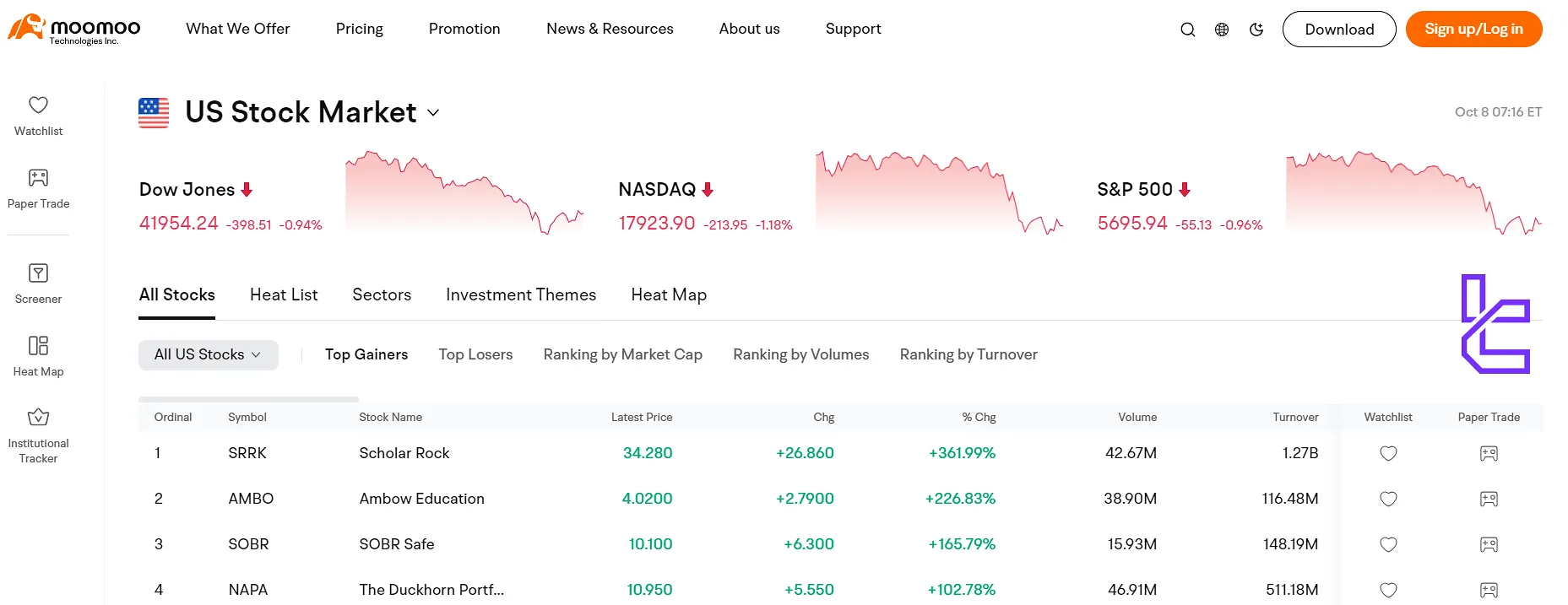1568x605 pixels.
Task: Select Ranking by Market Cap
Action: tap(623, 354)
